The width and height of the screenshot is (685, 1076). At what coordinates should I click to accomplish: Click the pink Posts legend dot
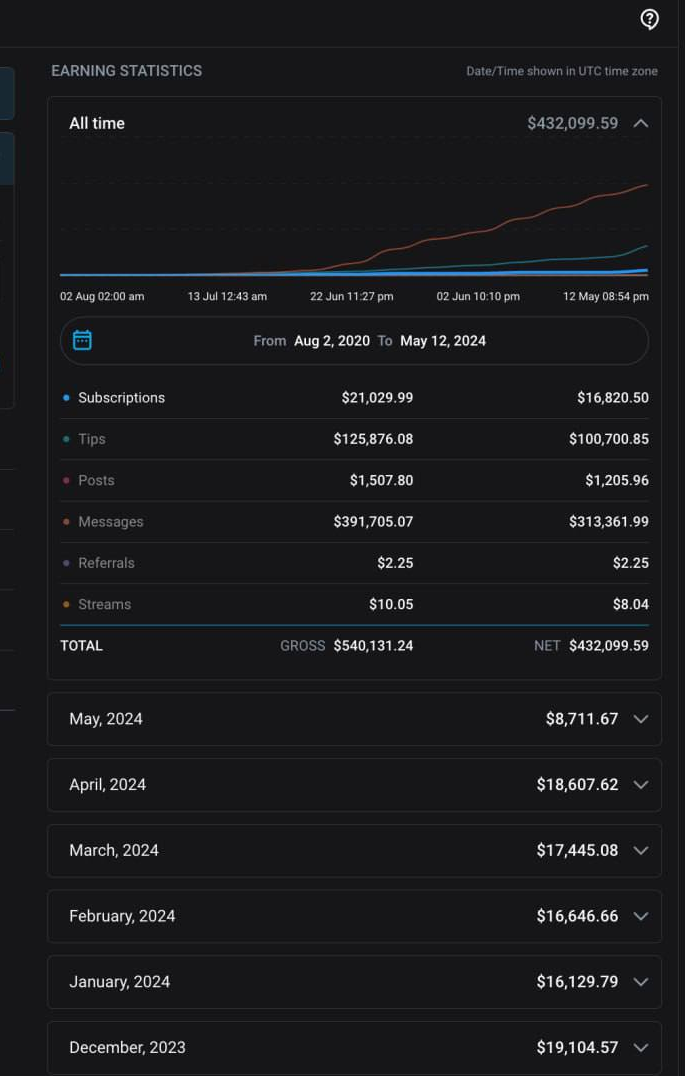click(x=65, y=480)
